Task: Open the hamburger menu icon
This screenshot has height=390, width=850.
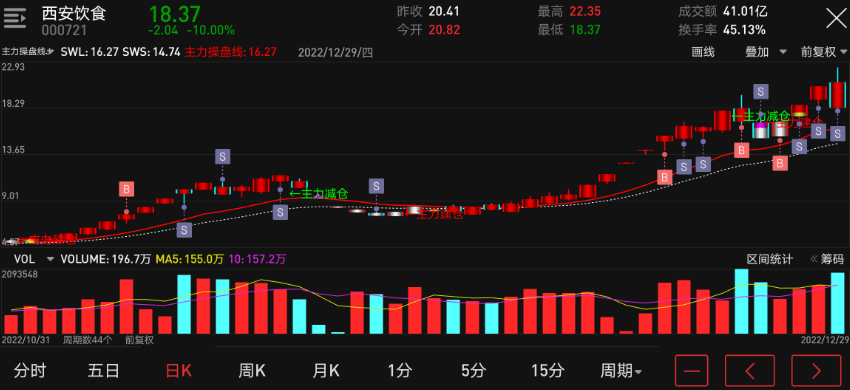Action: click(15, 19)
